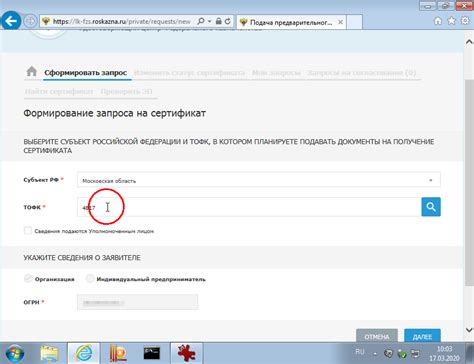
Task: Open 'Запросы на согласование (0)' tab
Action: (x=362, y=73)
